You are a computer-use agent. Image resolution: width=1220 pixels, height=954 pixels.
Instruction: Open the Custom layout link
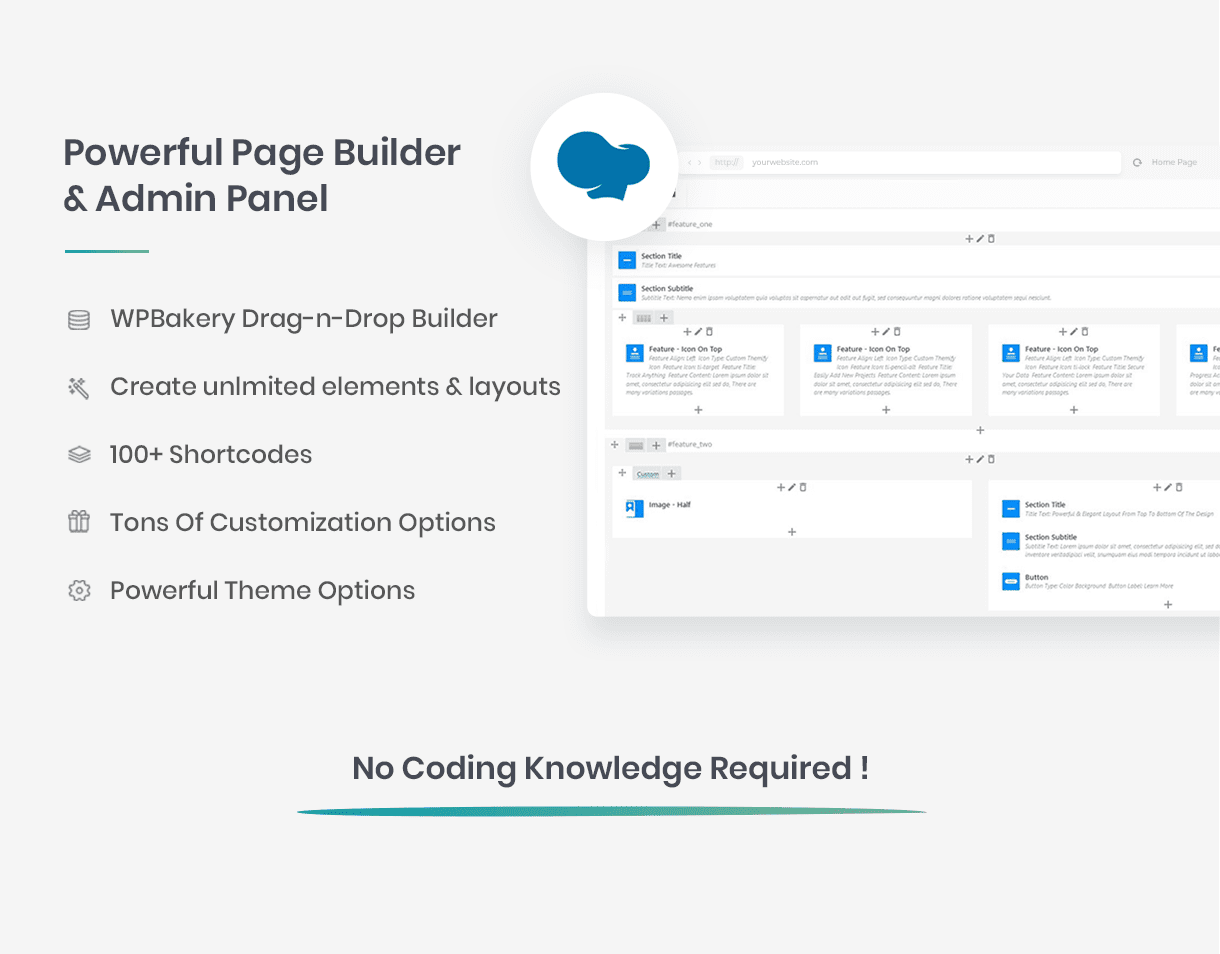[x=648, y=474]
